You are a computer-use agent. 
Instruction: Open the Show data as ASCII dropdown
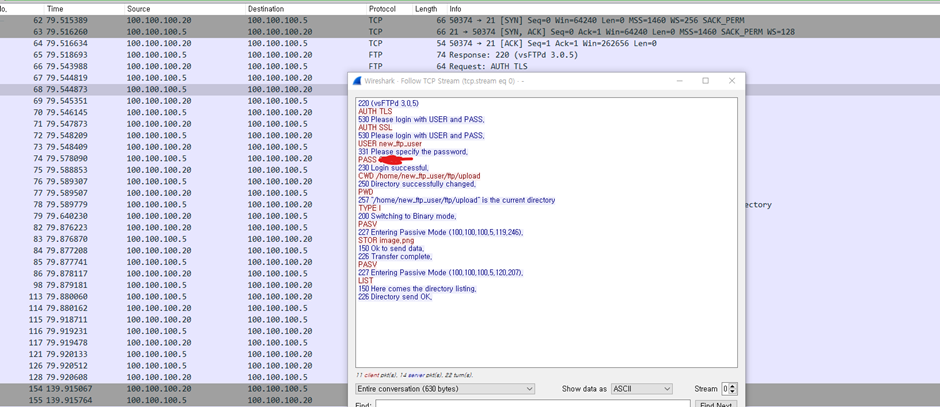(x=641, y=388)
